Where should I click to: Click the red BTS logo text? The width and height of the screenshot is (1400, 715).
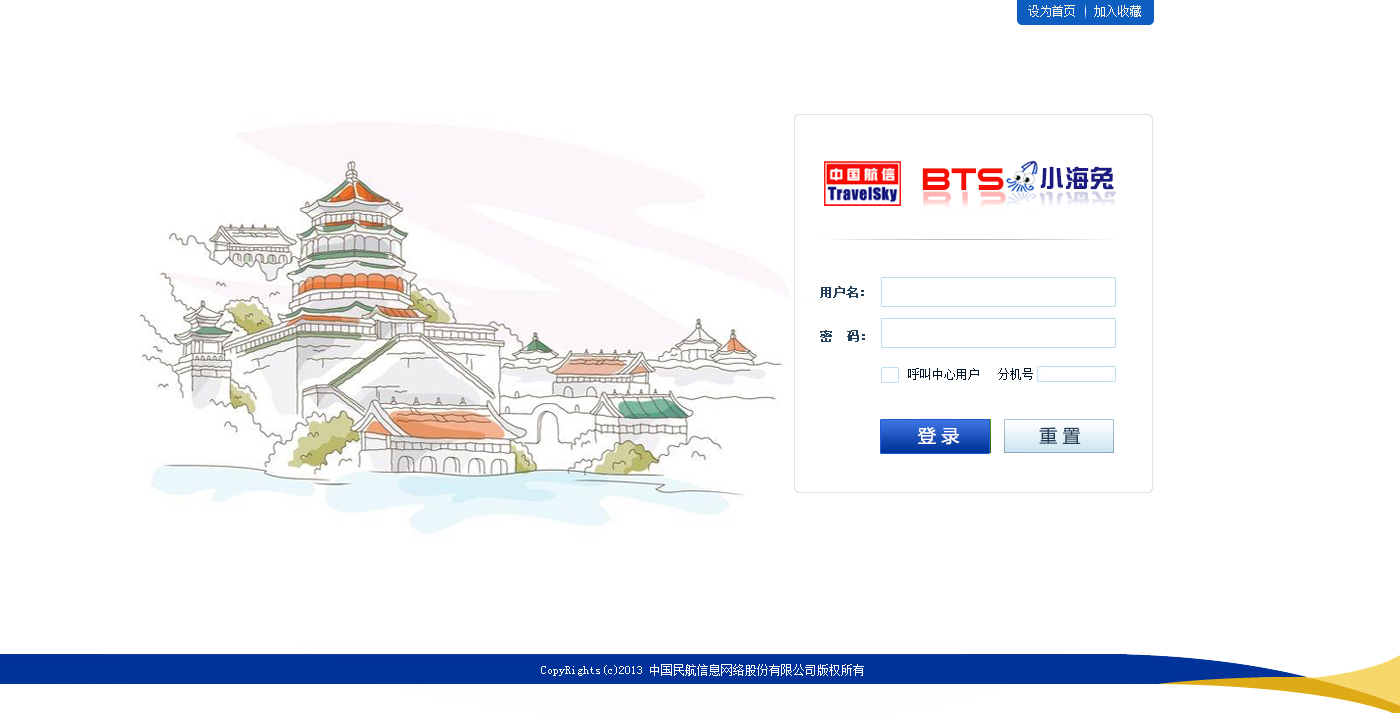(962, 180)
